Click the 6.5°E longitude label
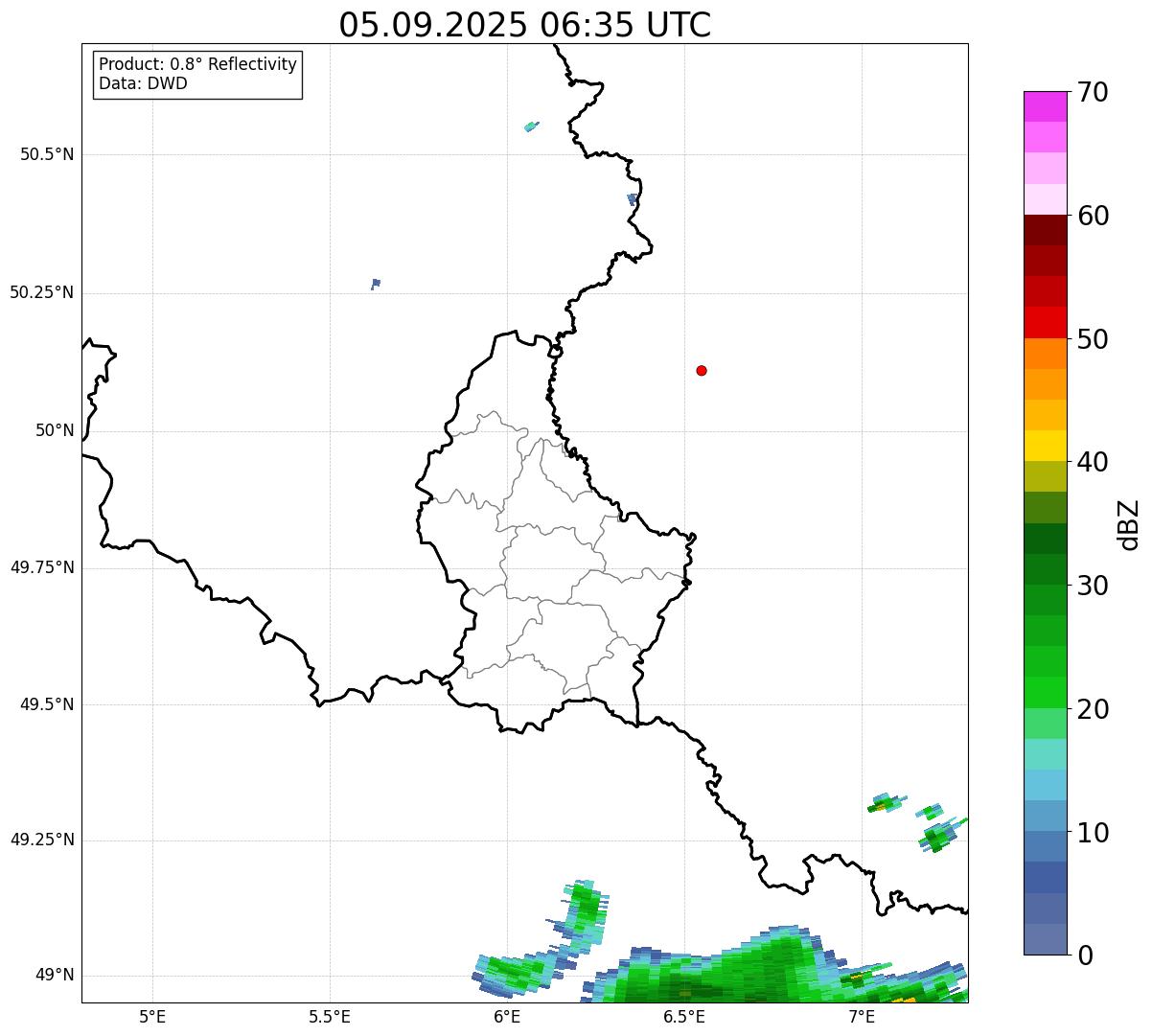This screenshot has width=1152, height=1036. [684, 1017]
